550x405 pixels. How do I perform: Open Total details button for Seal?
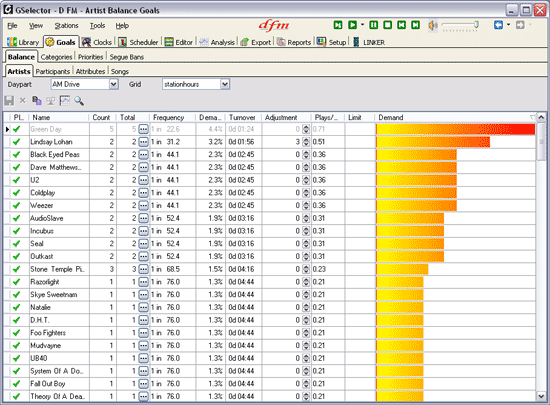tap(143, 244)
